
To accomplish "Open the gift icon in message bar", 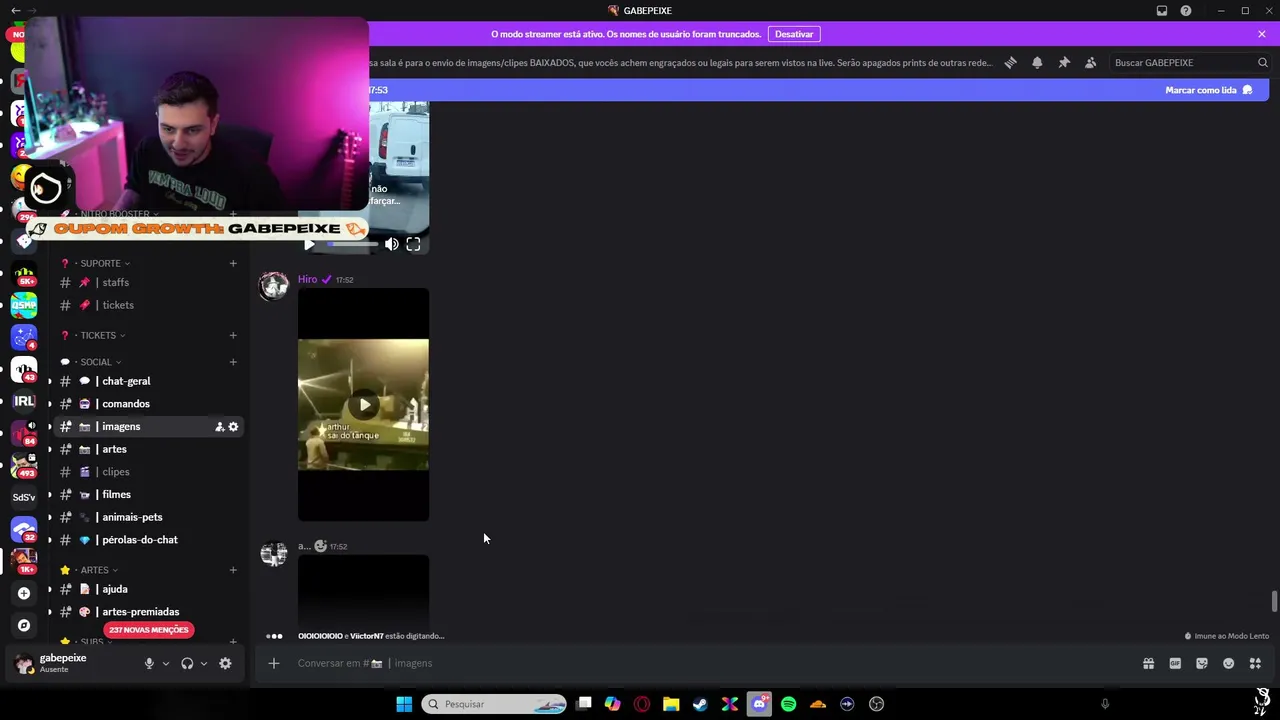I will click(x=1149, y=663).
